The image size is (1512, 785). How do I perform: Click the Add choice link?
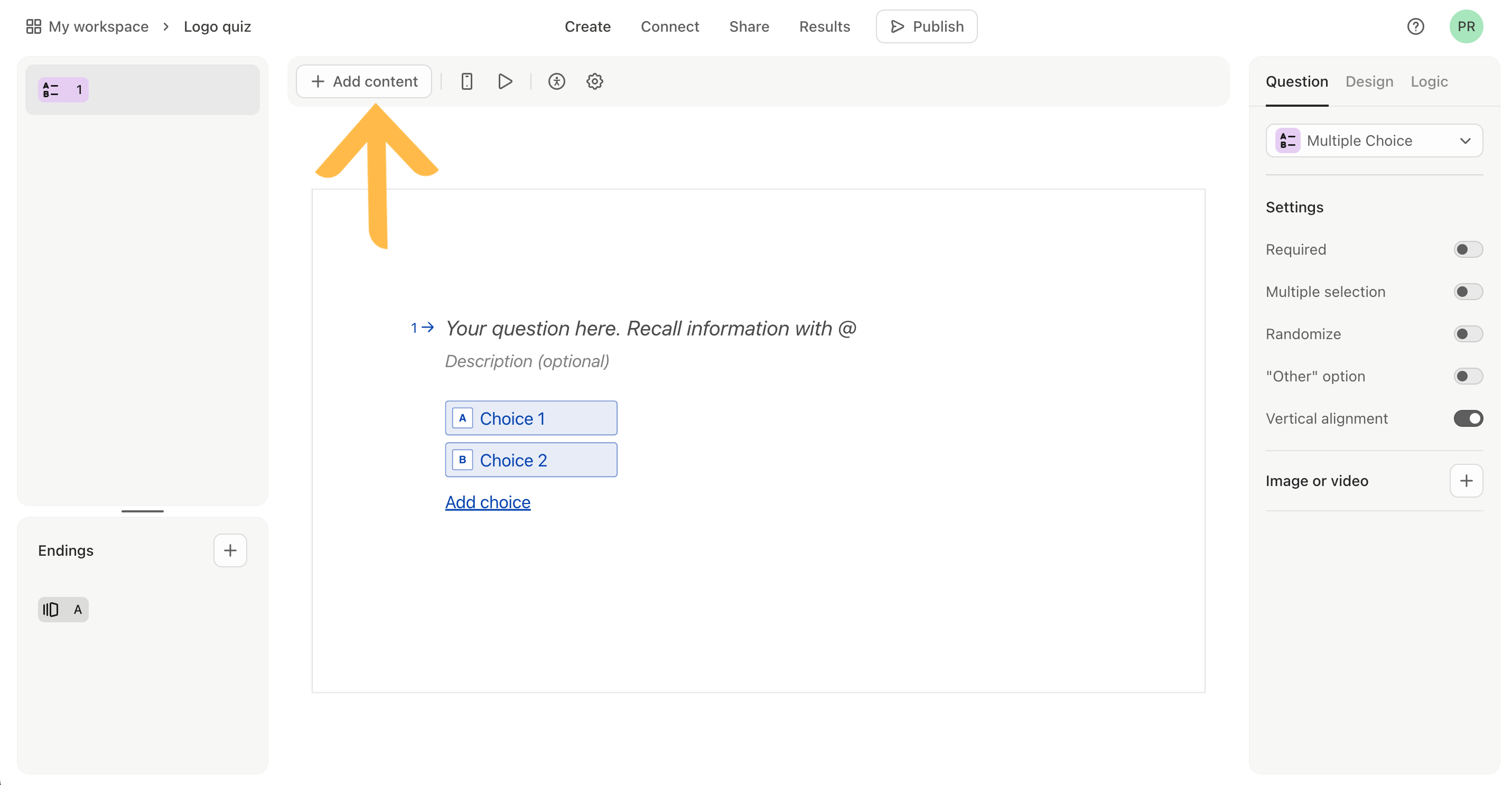488,502
